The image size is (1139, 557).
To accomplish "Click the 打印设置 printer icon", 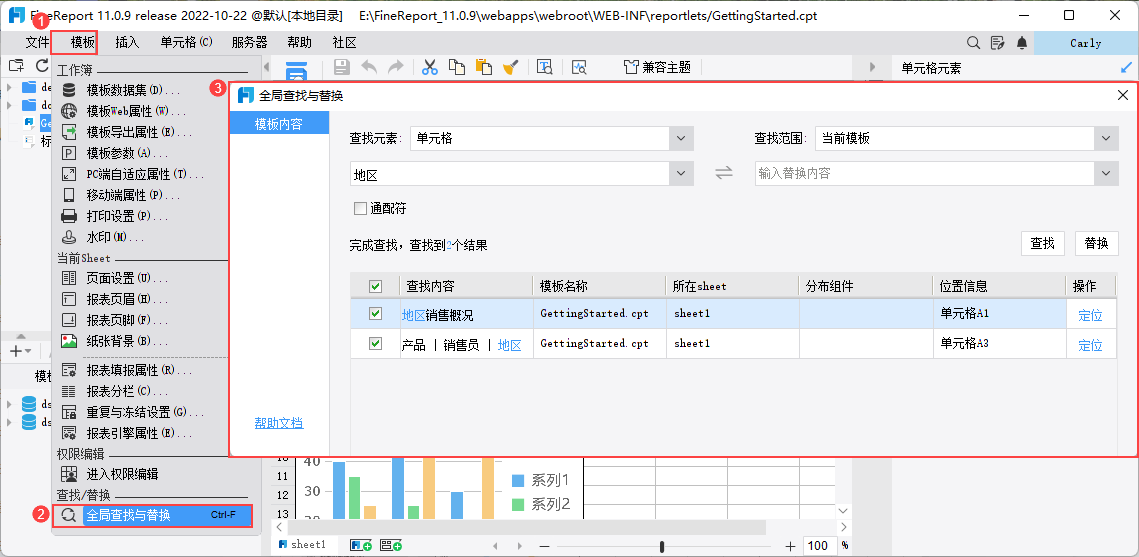I will (70, 216).
